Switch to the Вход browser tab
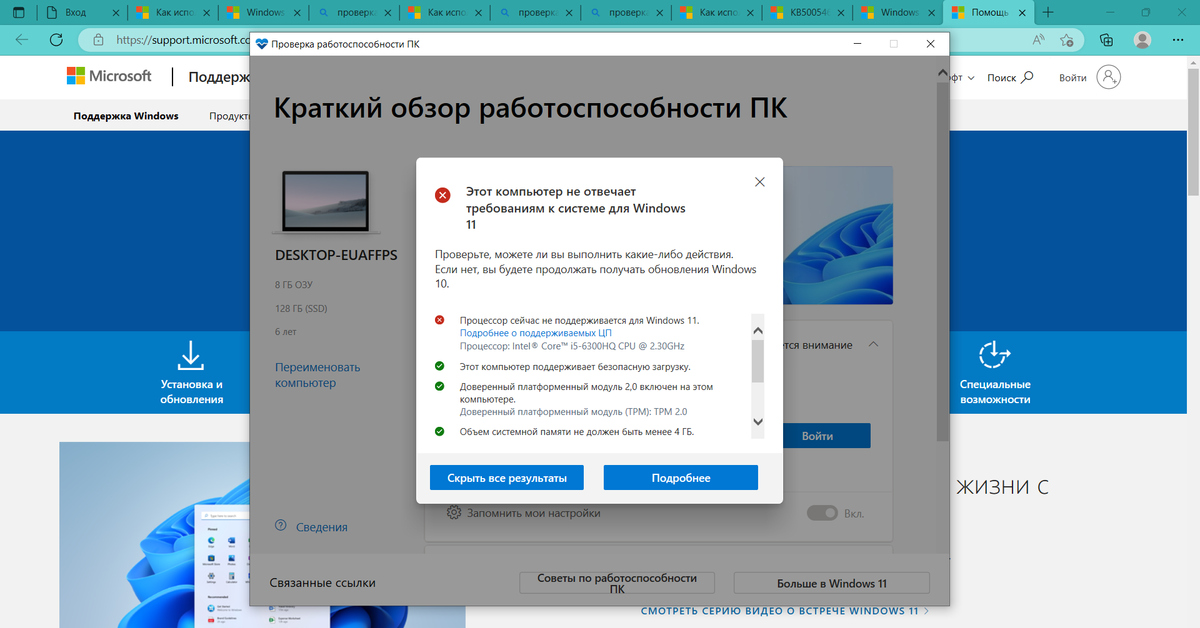The width and height of the screenshot is (1200, 628). pyautogui.click(x=83, y=13)
